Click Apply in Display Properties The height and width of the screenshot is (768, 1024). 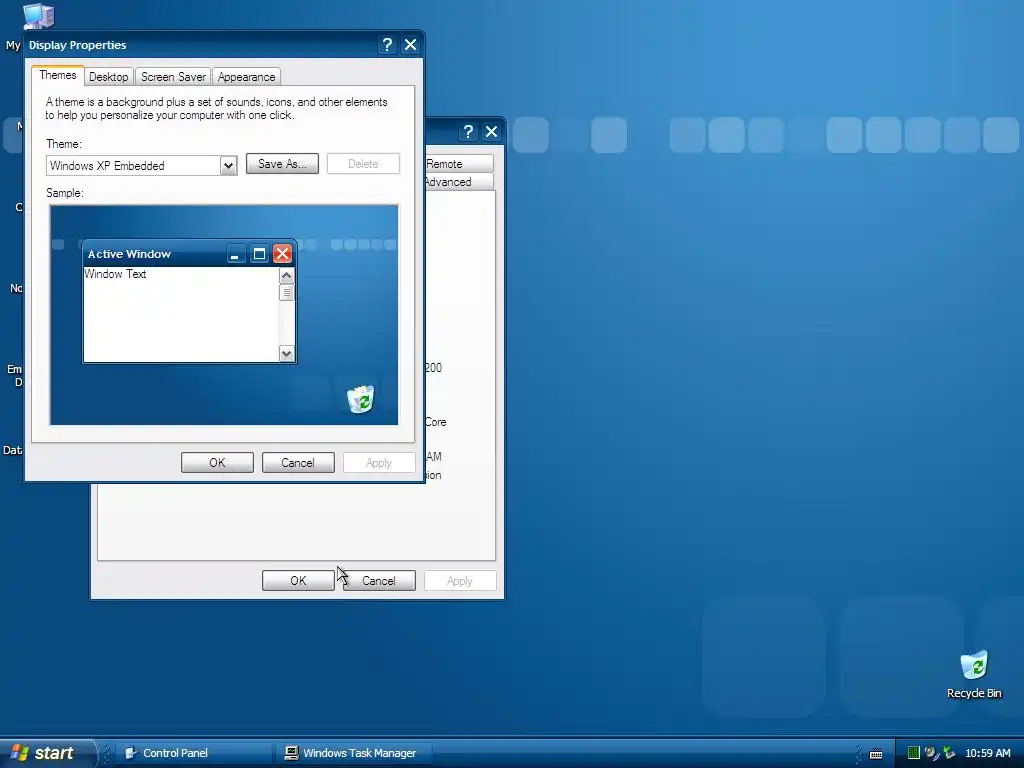tap(379, 462)
